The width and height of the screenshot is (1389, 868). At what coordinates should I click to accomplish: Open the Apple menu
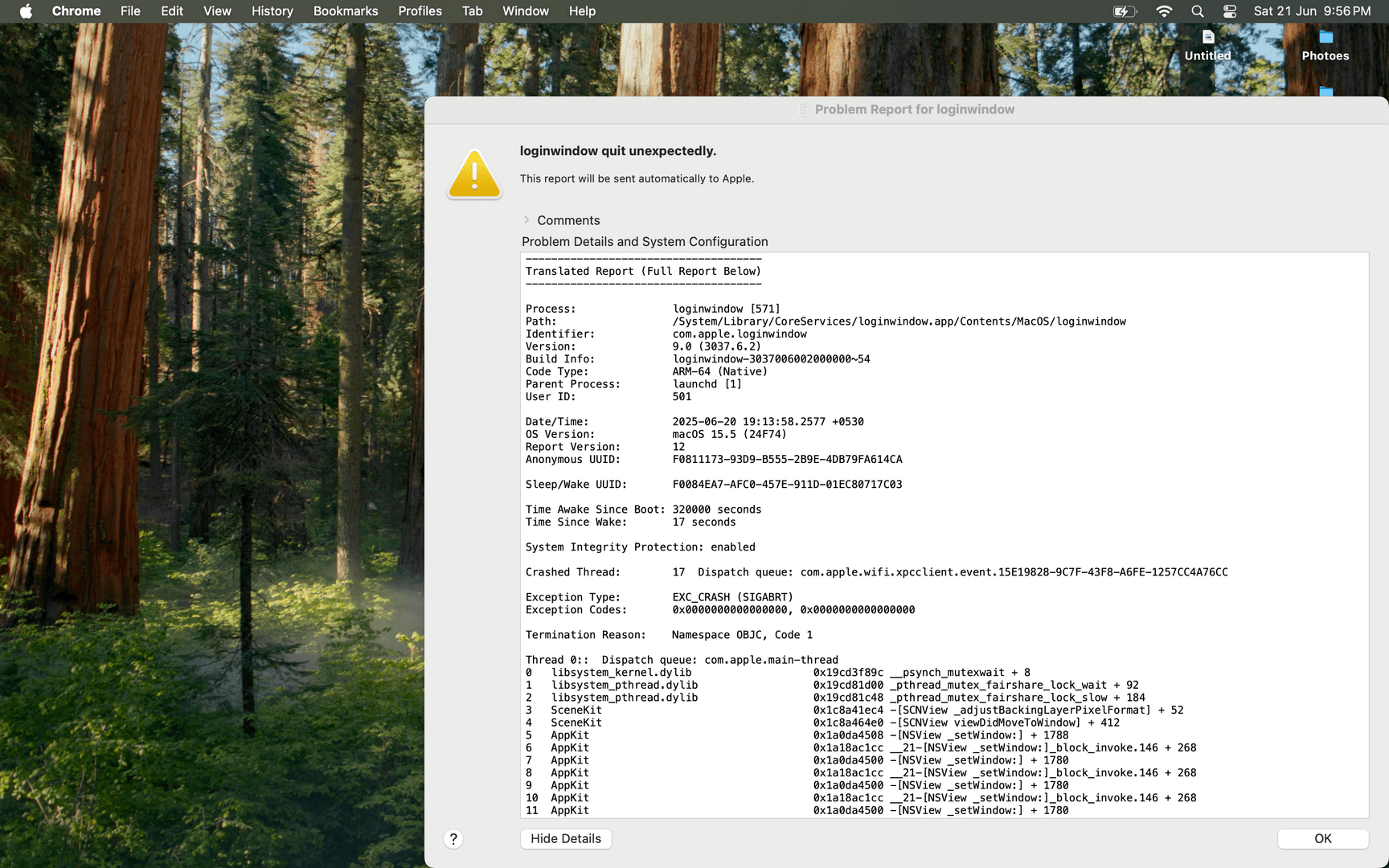tap(26, 11)
